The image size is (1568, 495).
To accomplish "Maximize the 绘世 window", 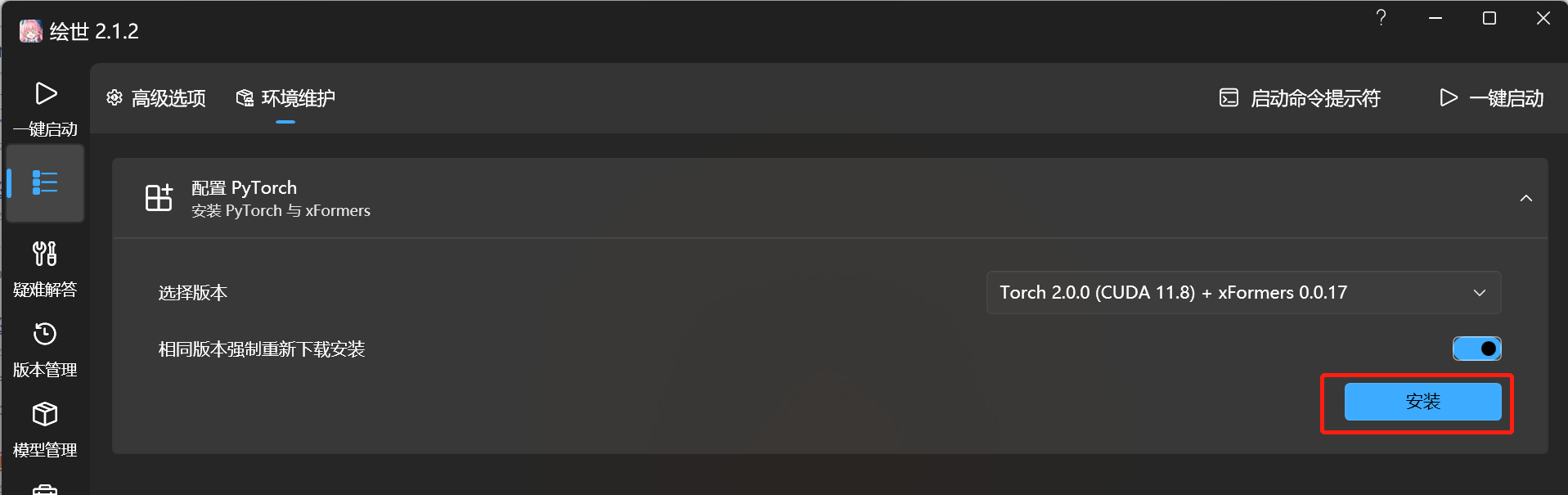I will [1489, 18].
